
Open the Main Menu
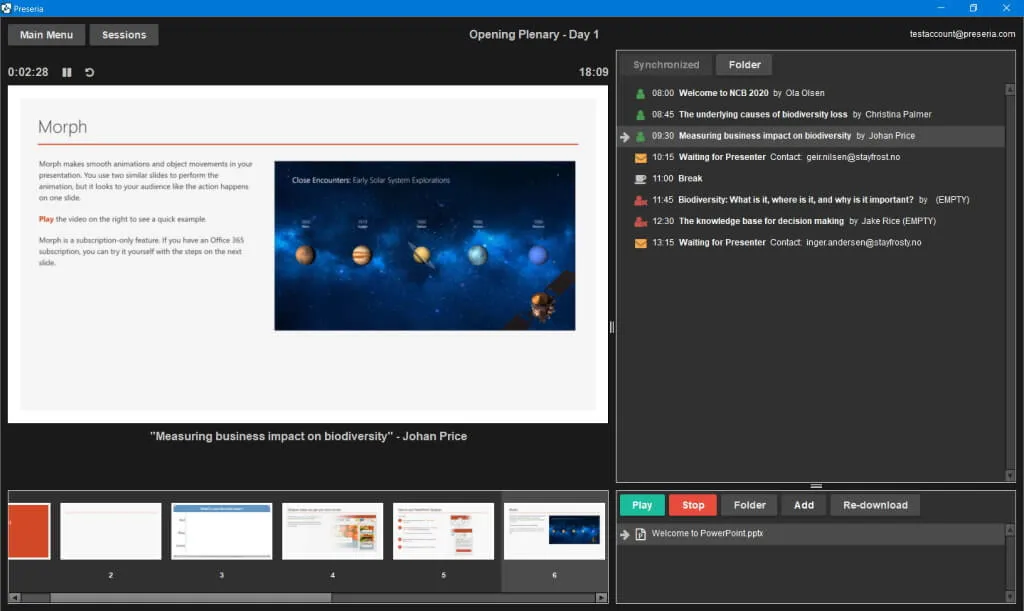[46, 35]
